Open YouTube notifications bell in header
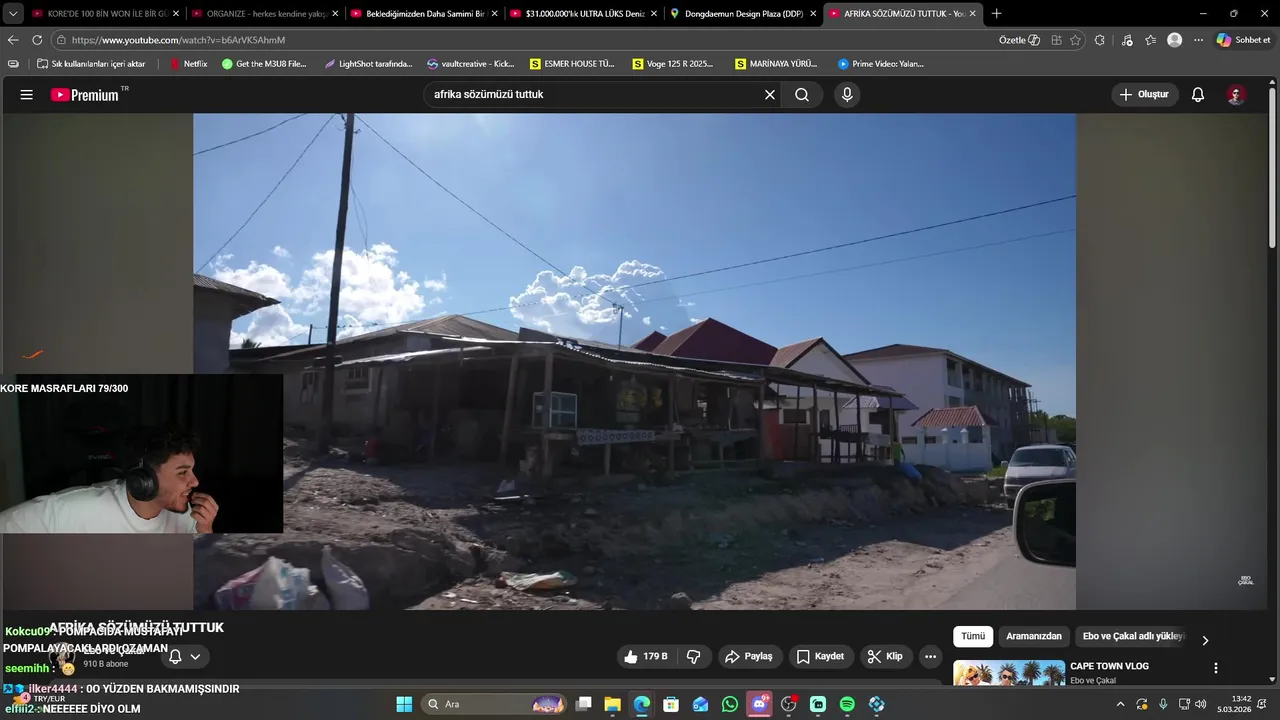The image size is (1280, 720). [x=1198, y=95]
